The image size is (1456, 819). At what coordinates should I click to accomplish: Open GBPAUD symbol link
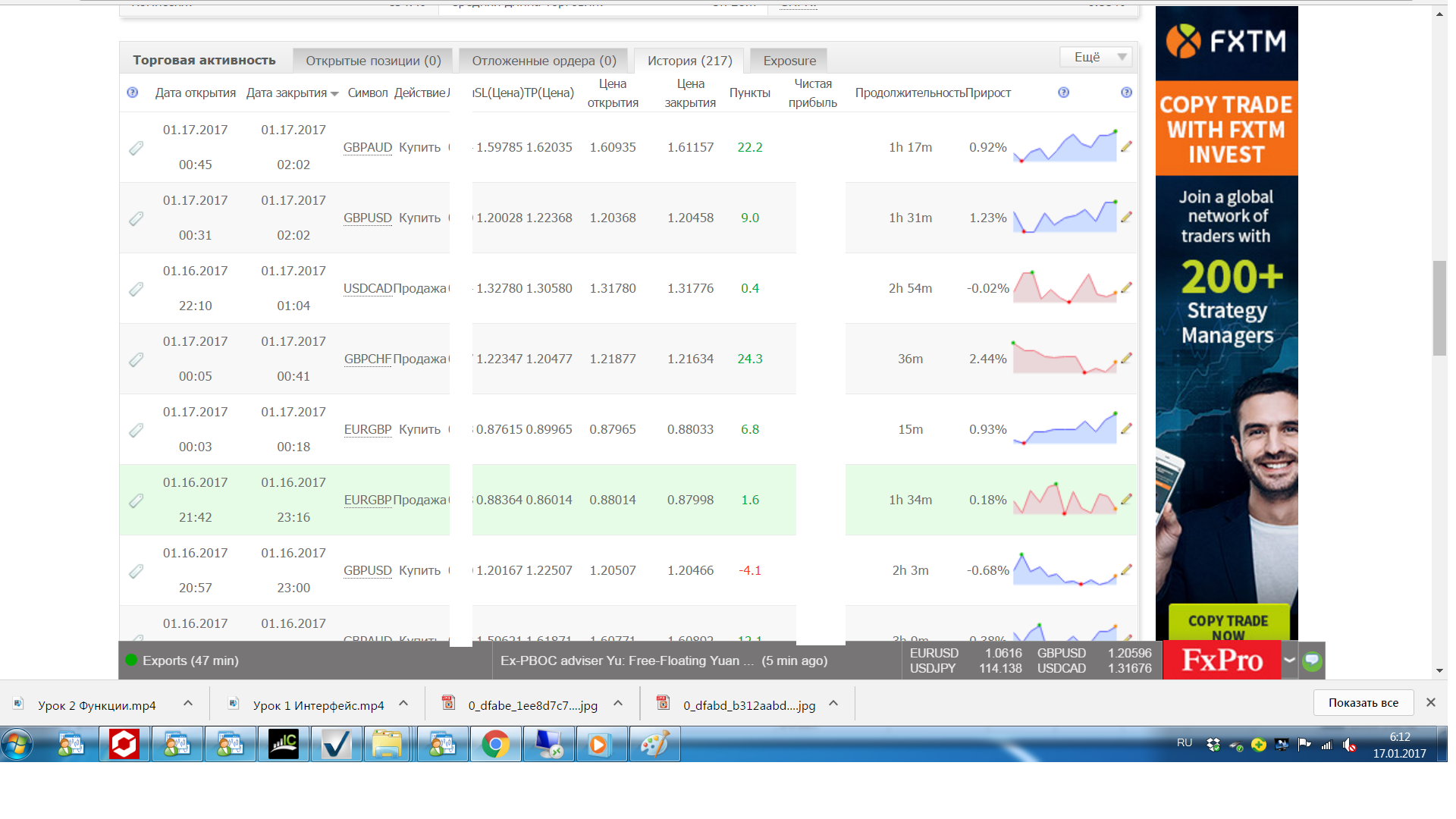pyautogui.click(x=368, y=147)
